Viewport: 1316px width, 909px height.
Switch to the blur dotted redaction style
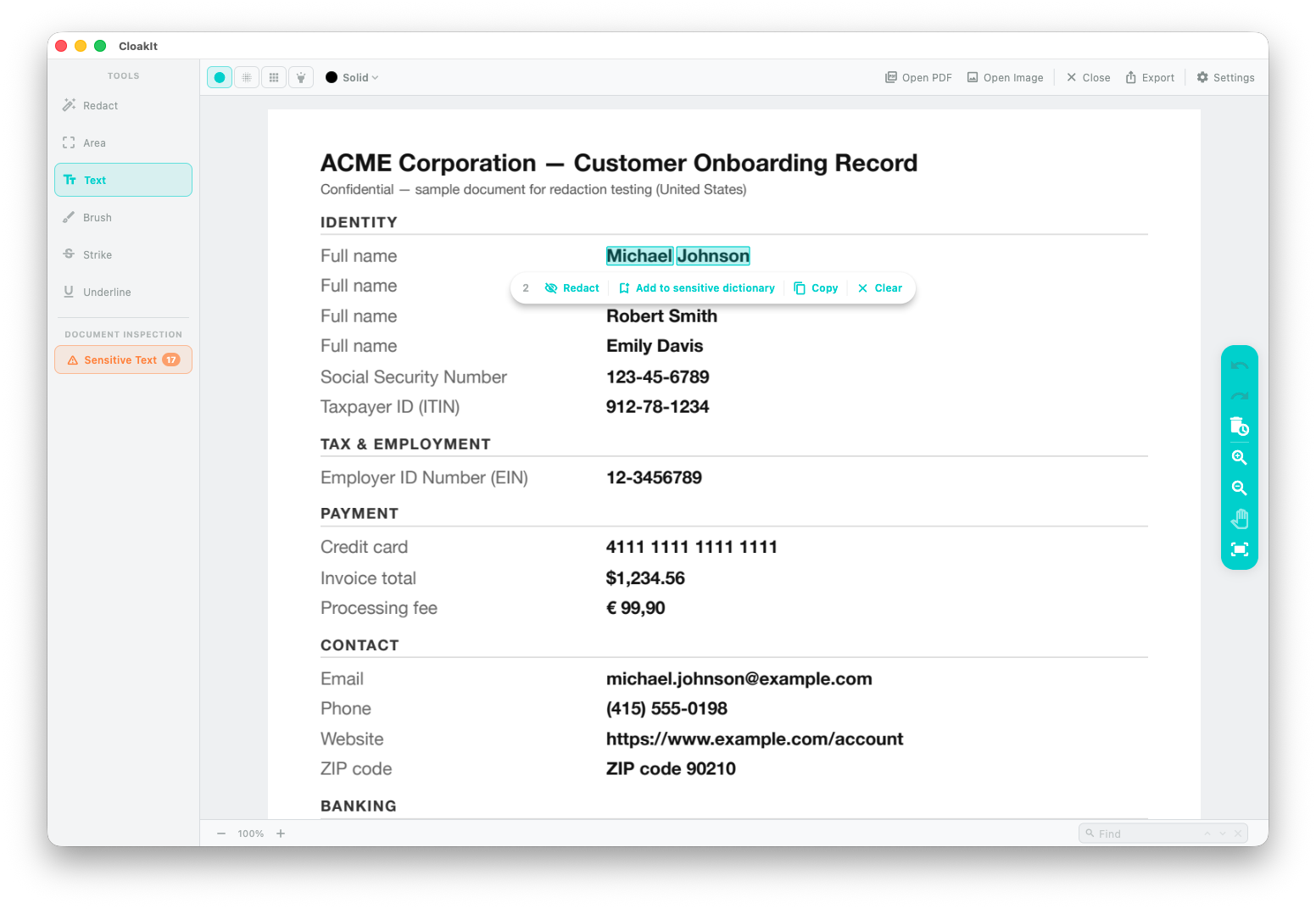(x=247, y=77)
